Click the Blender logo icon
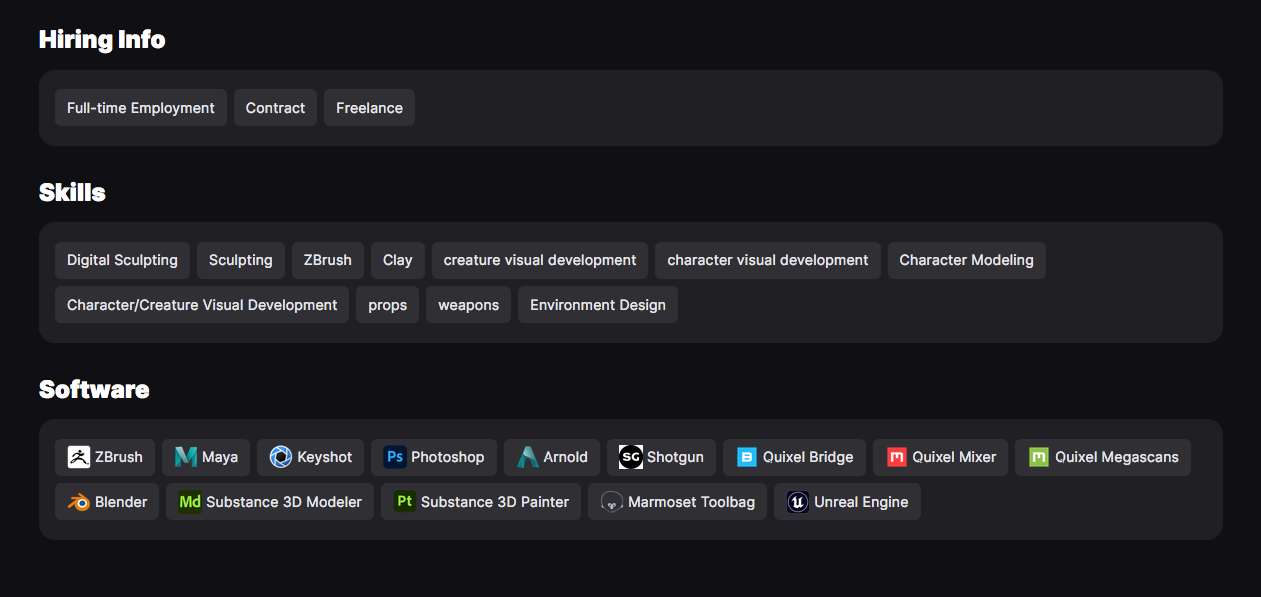 tap(79, 502)
